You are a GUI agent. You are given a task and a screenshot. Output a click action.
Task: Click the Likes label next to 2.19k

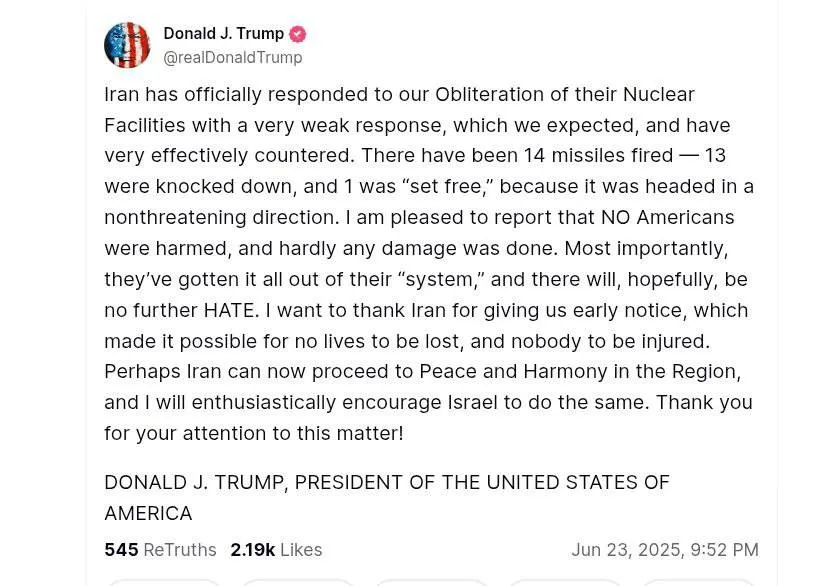click(300, 549)
